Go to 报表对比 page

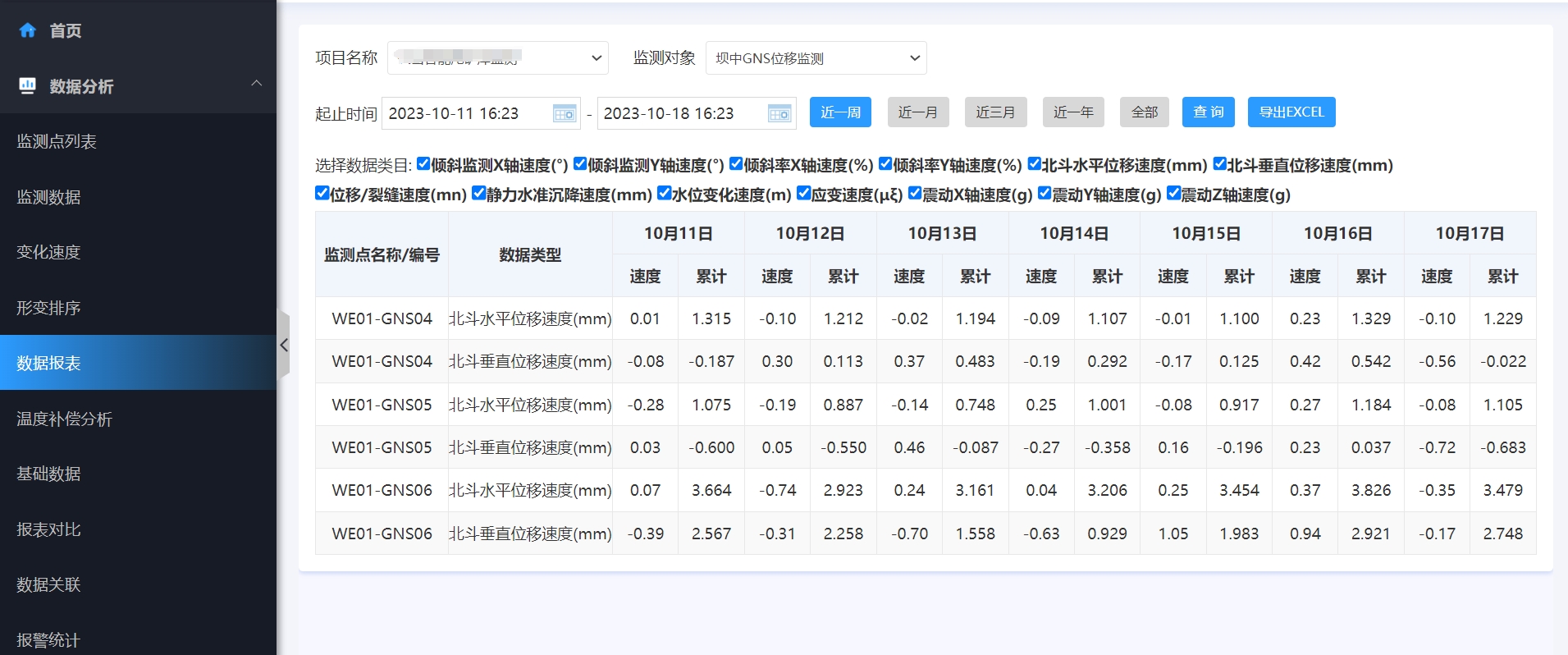click(x=138, y=529)
